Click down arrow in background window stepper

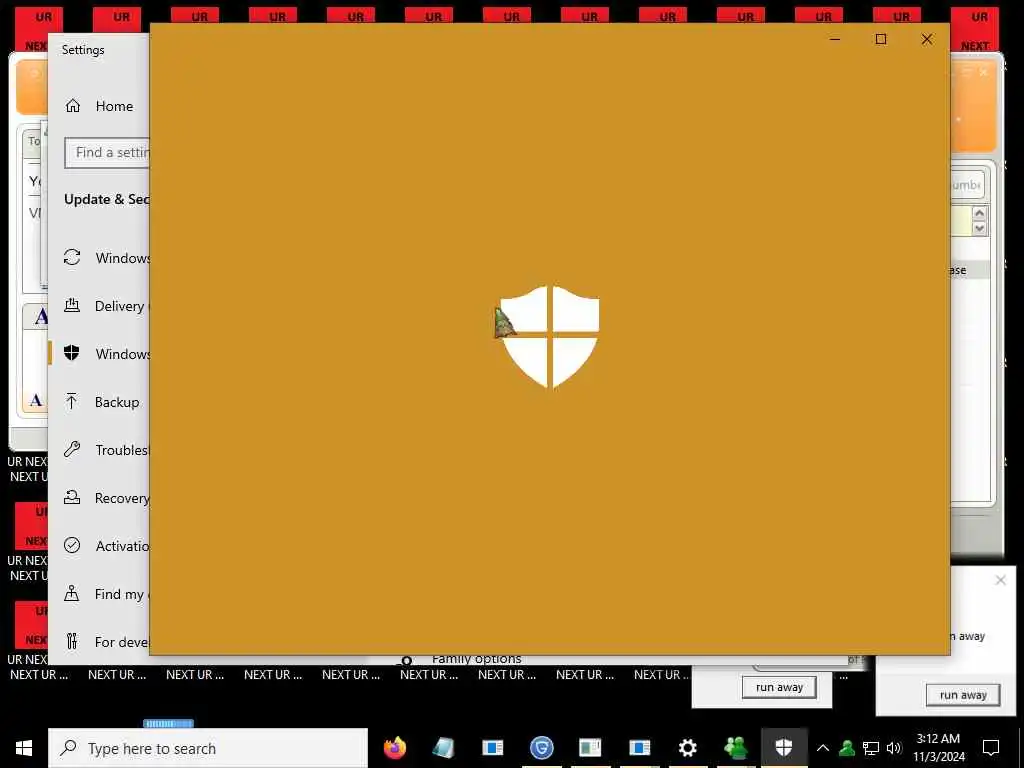tap(979, 228)
